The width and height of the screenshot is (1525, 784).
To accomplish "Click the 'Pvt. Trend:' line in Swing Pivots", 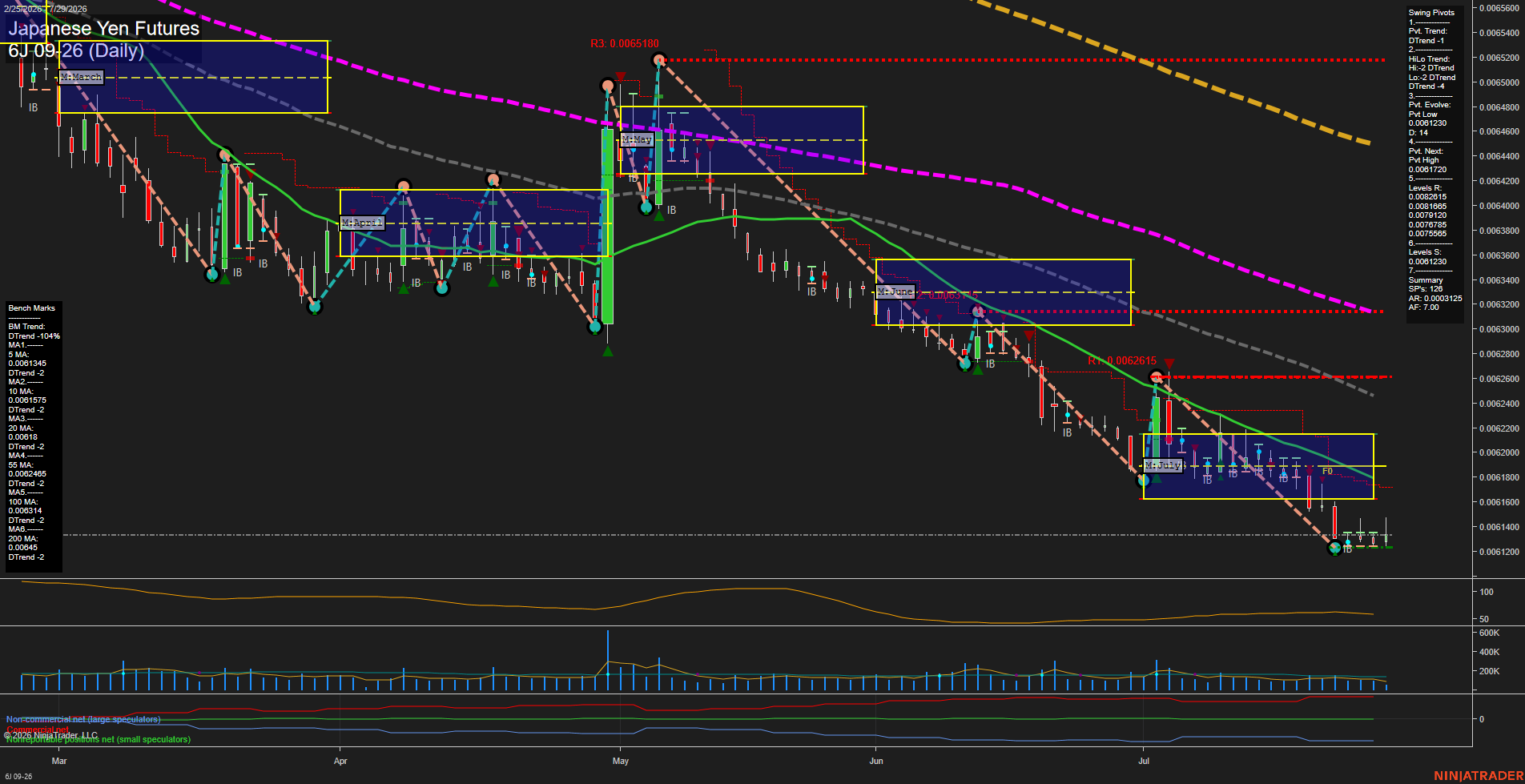I will tap(1428, 31).
